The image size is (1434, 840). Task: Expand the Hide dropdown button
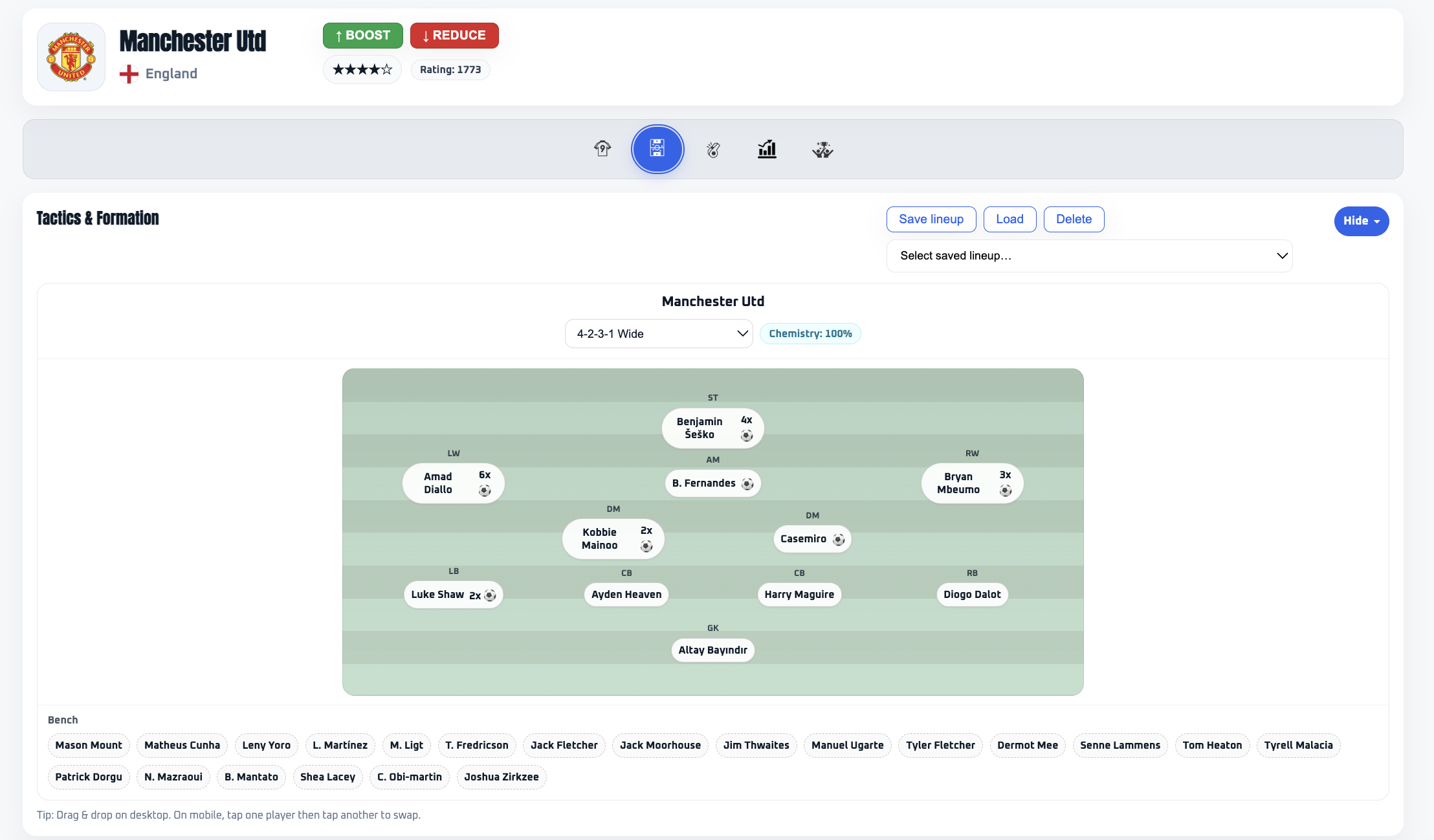pos(1362,221)
